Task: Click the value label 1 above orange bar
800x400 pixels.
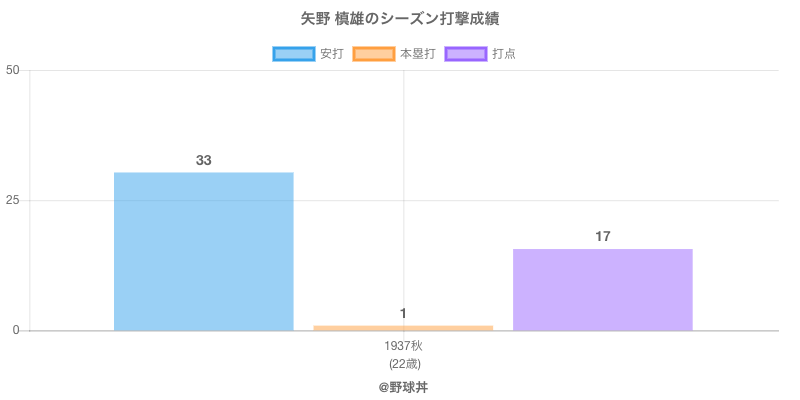Action: click(403, 314)
